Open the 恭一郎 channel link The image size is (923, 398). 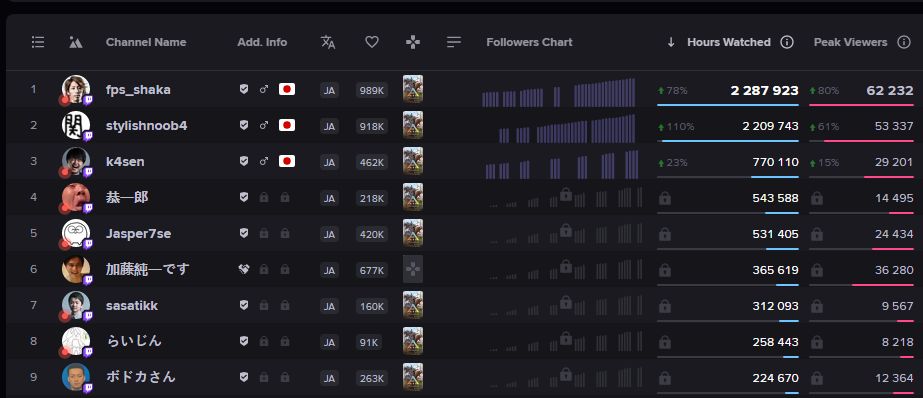click(x=127, y=197)
